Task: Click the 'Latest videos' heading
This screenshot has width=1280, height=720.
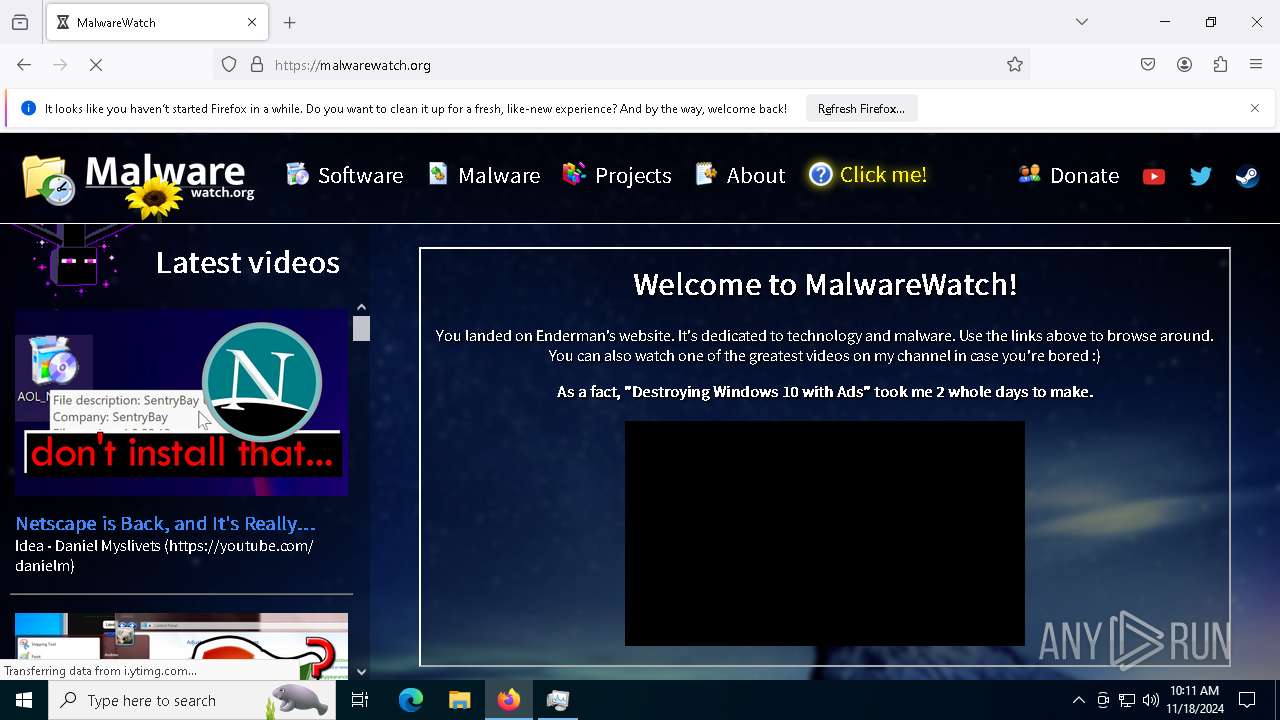Action: (248, 262)
